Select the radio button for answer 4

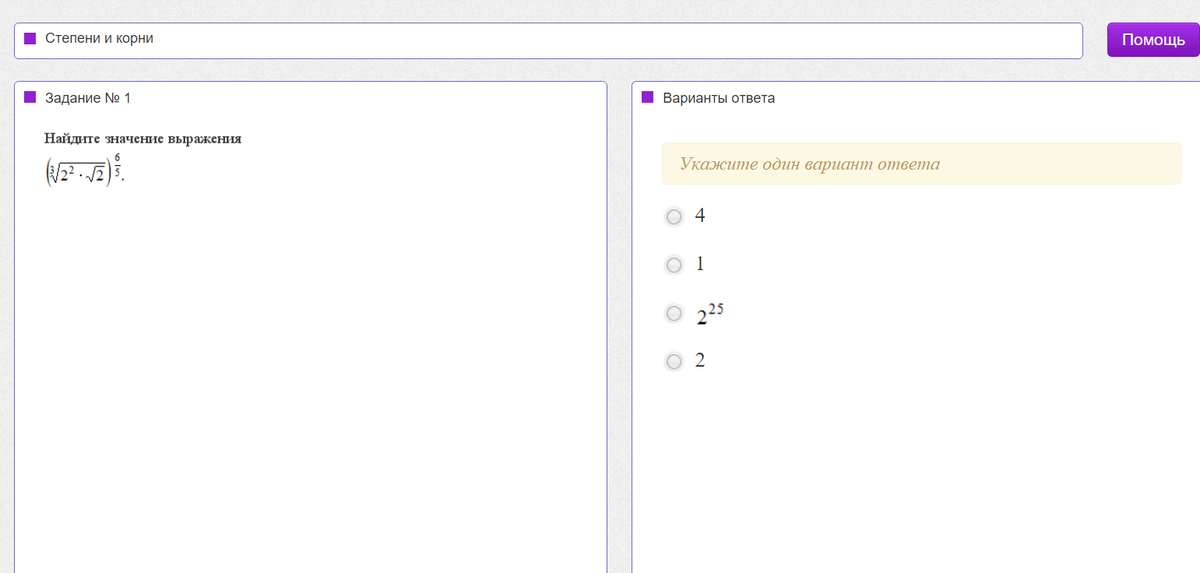(x=674, y=216)
